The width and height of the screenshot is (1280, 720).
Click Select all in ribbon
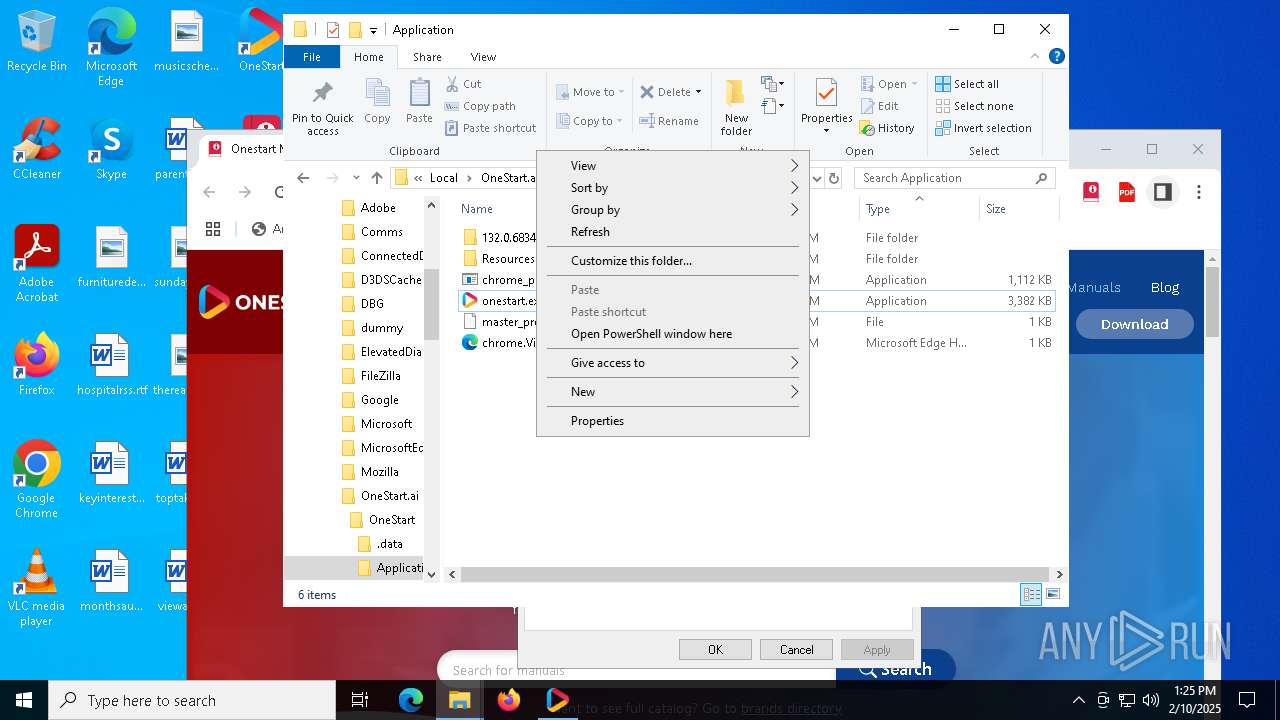(967, 84)
